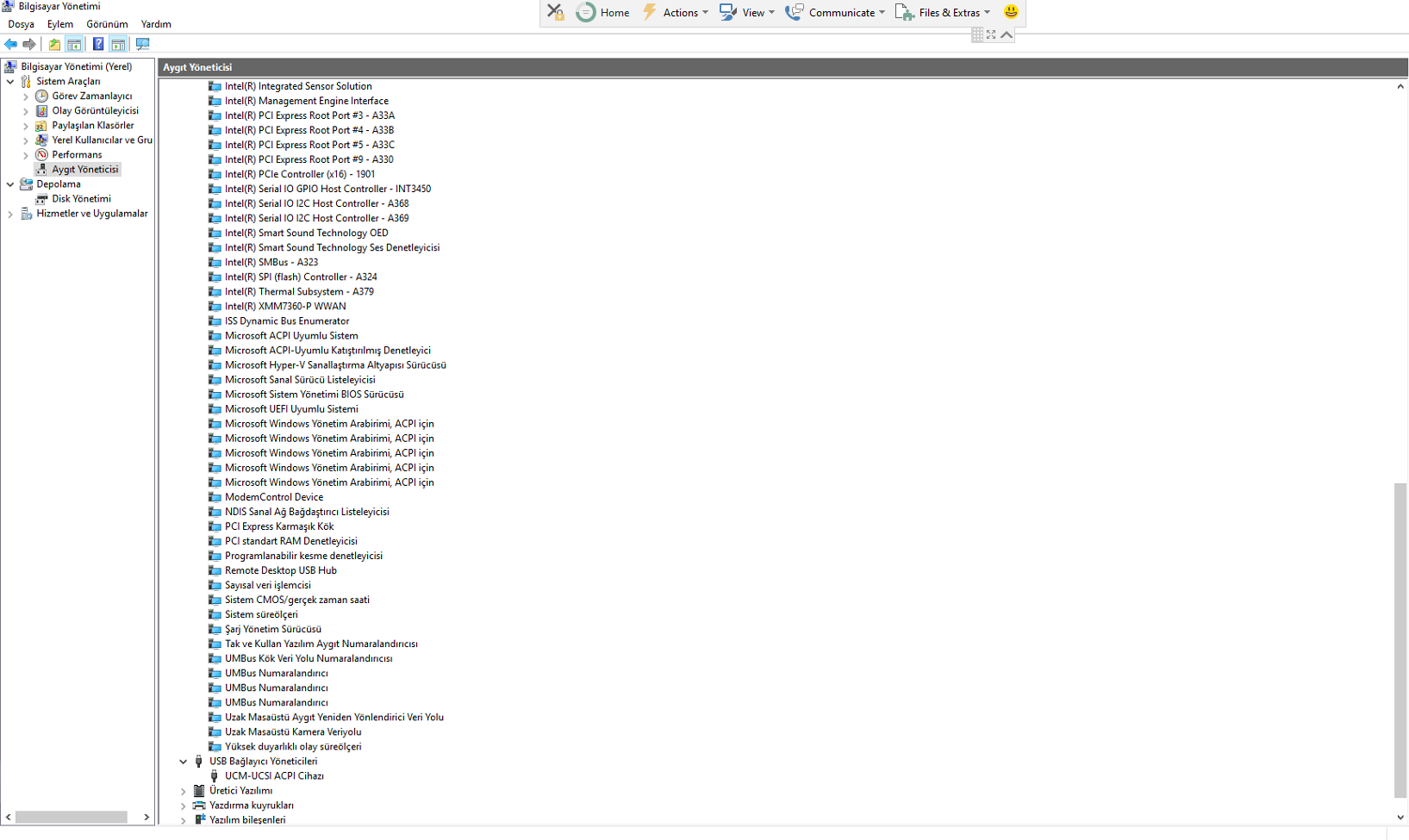Toggle the show/hide action pane icon
Viewport: 1409px width, 840px height.
click(x=119, y=44)
